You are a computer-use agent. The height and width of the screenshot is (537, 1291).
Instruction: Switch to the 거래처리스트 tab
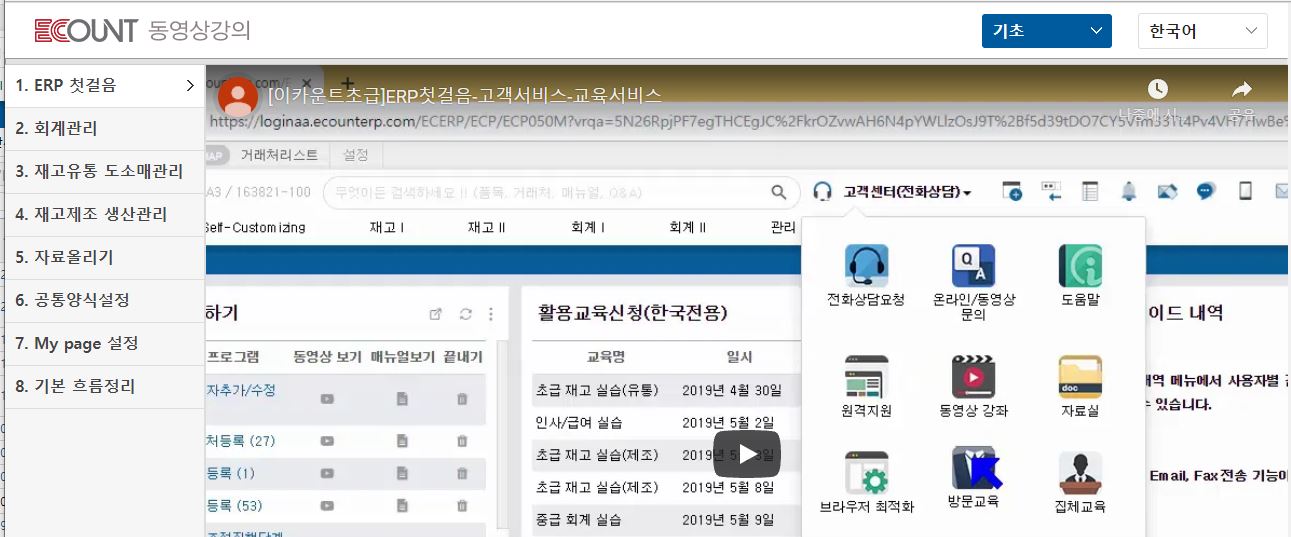(279, 155)
